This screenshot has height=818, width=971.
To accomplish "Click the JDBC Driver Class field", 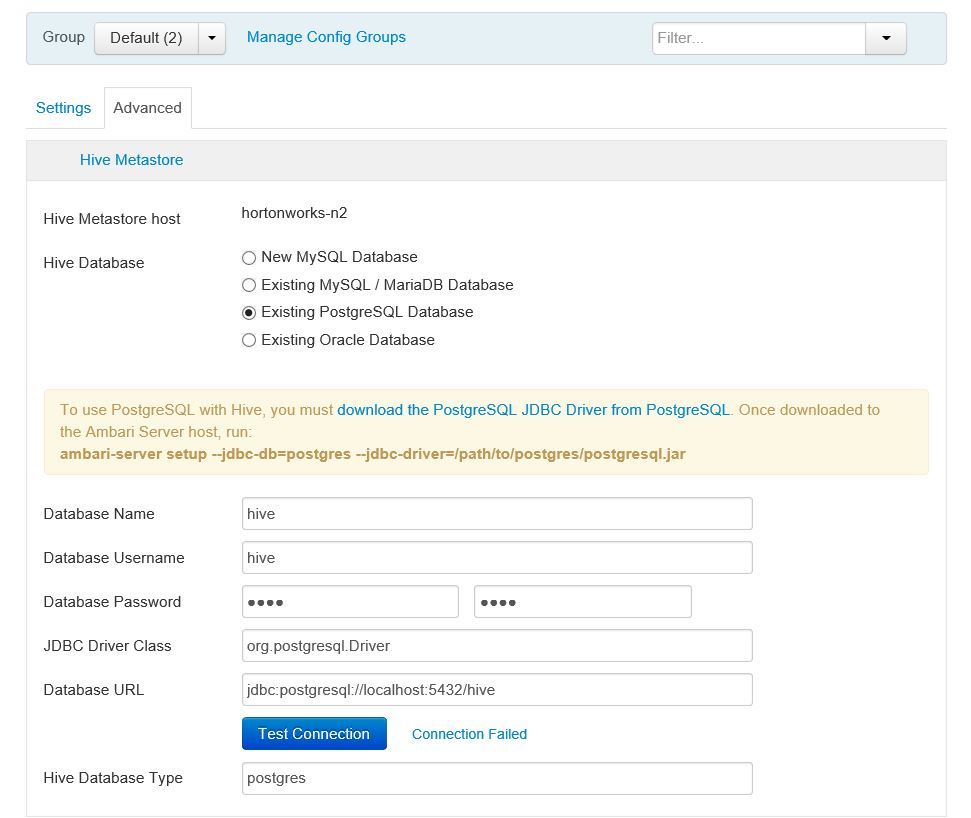I will coord(496,646).
